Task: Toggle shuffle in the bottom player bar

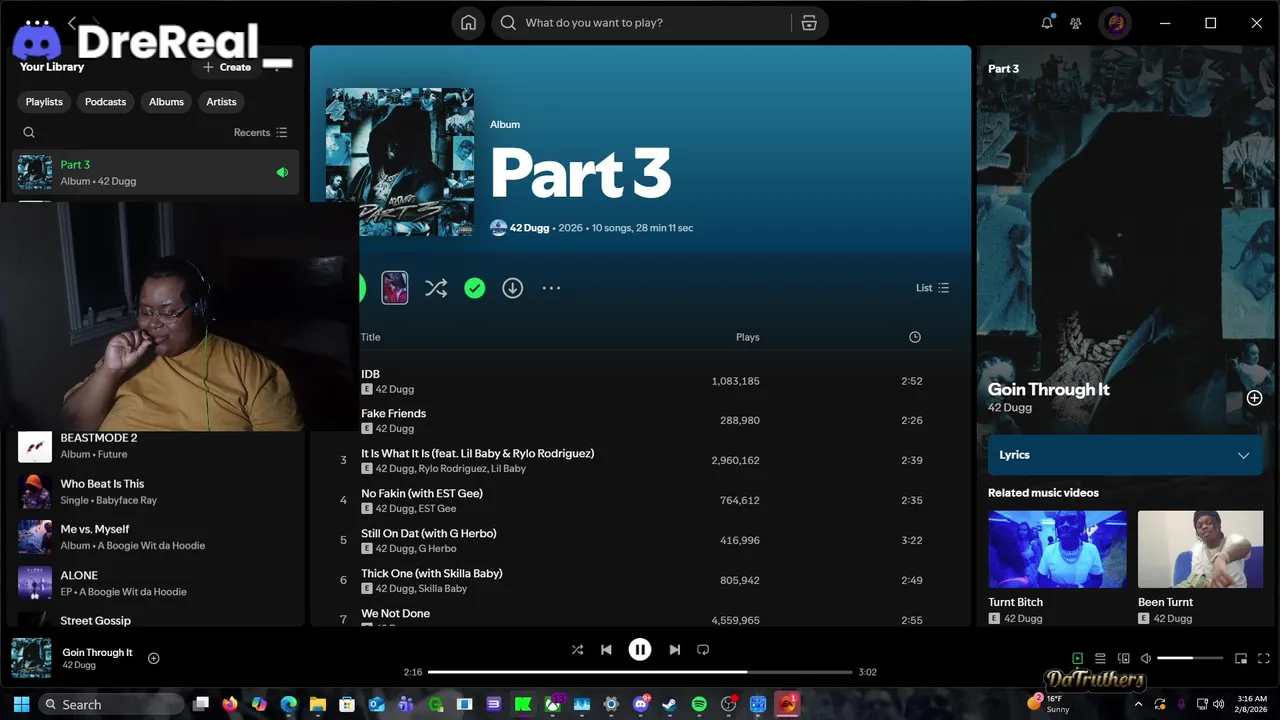Action: tap(577, 649)
